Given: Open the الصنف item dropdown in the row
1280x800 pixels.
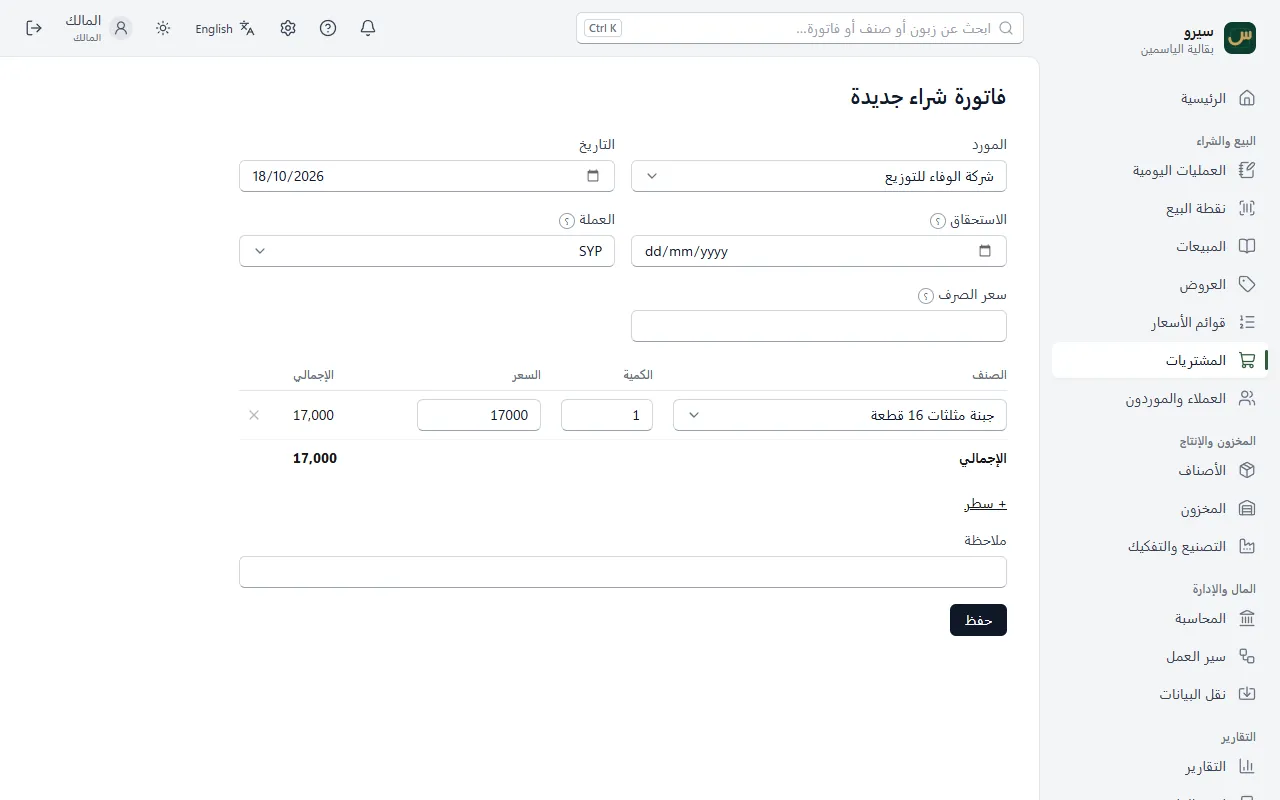Looking at the screenshot, I should [x=840, y=415].
